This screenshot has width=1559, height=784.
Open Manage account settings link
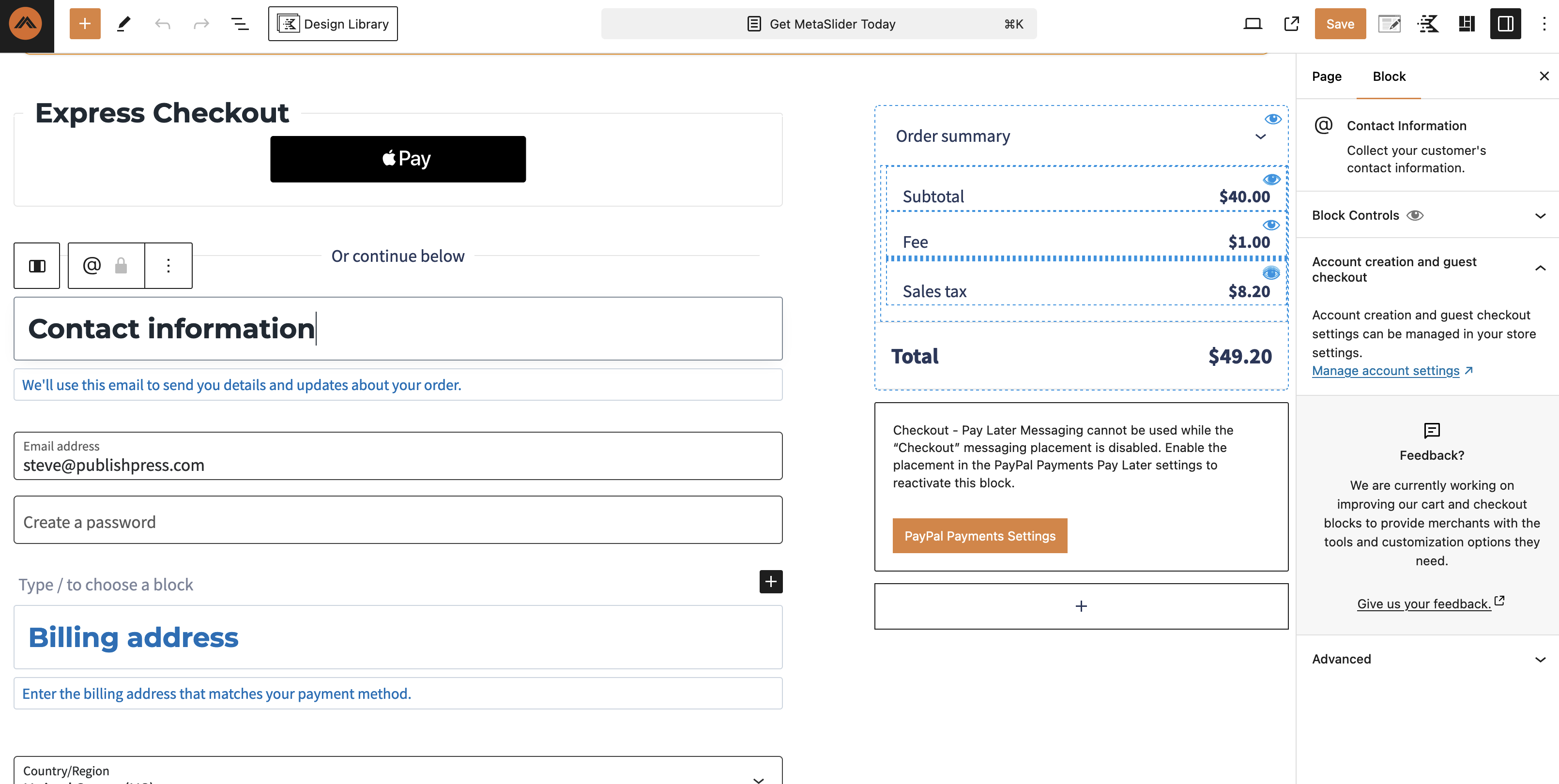tap(1385, 370)
